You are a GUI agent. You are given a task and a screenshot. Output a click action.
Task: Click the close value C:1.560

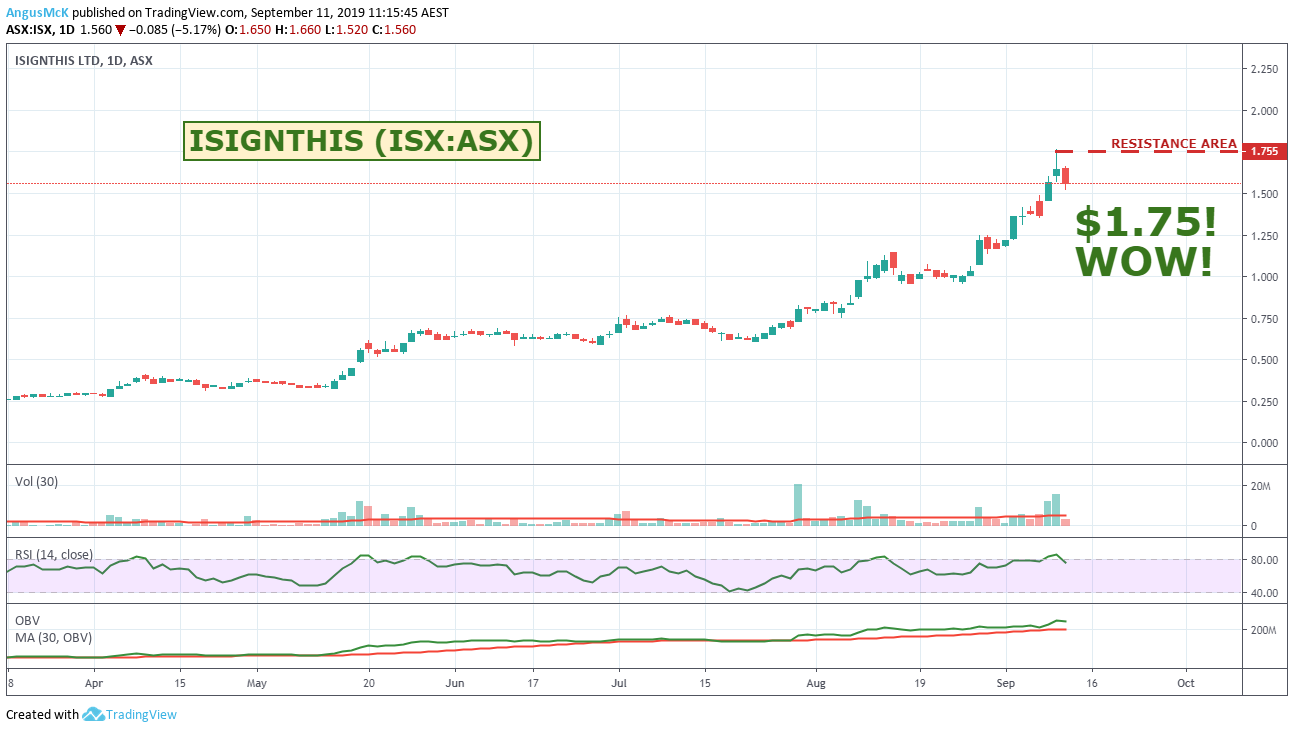pos(394,30)
